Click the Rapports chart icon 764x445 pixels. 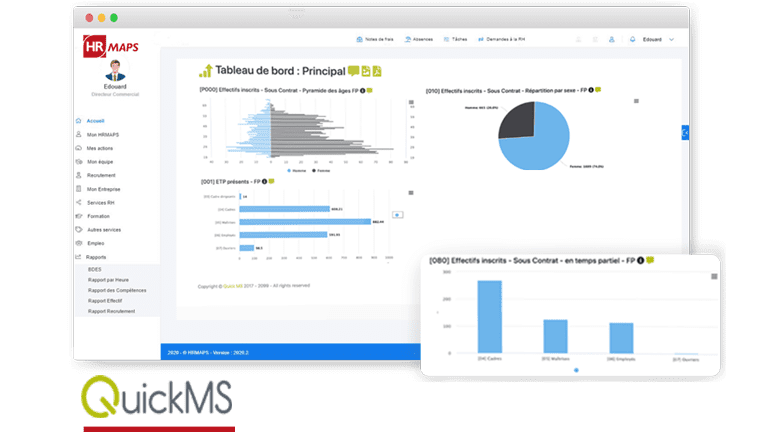click(78, 257)
